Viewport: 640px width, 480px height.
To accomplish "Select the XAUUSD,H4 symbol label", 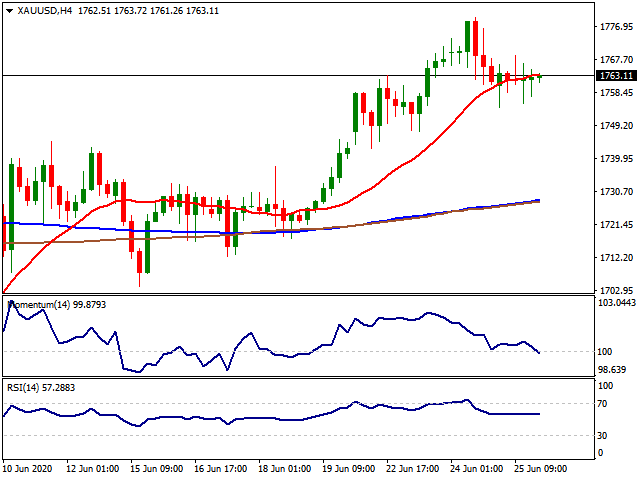I will pyautogui.click(x=45, y=11).
